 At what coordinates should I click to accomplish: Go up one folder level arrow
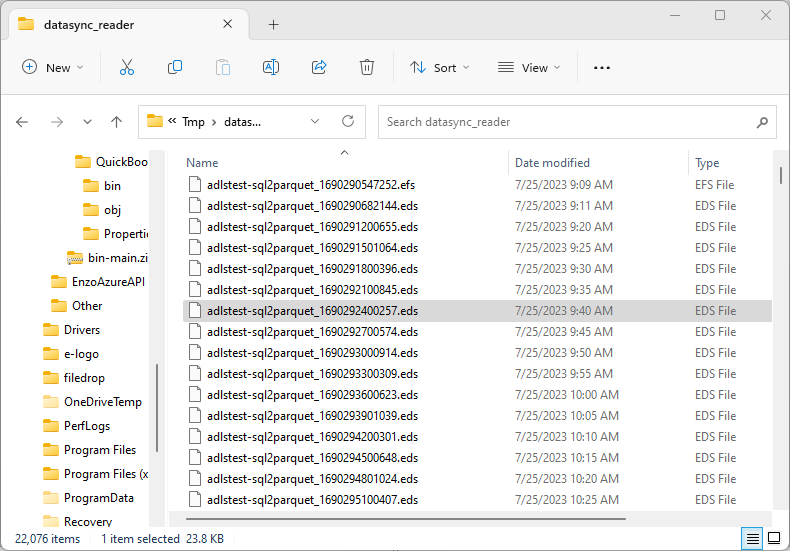tap(116, 122)
